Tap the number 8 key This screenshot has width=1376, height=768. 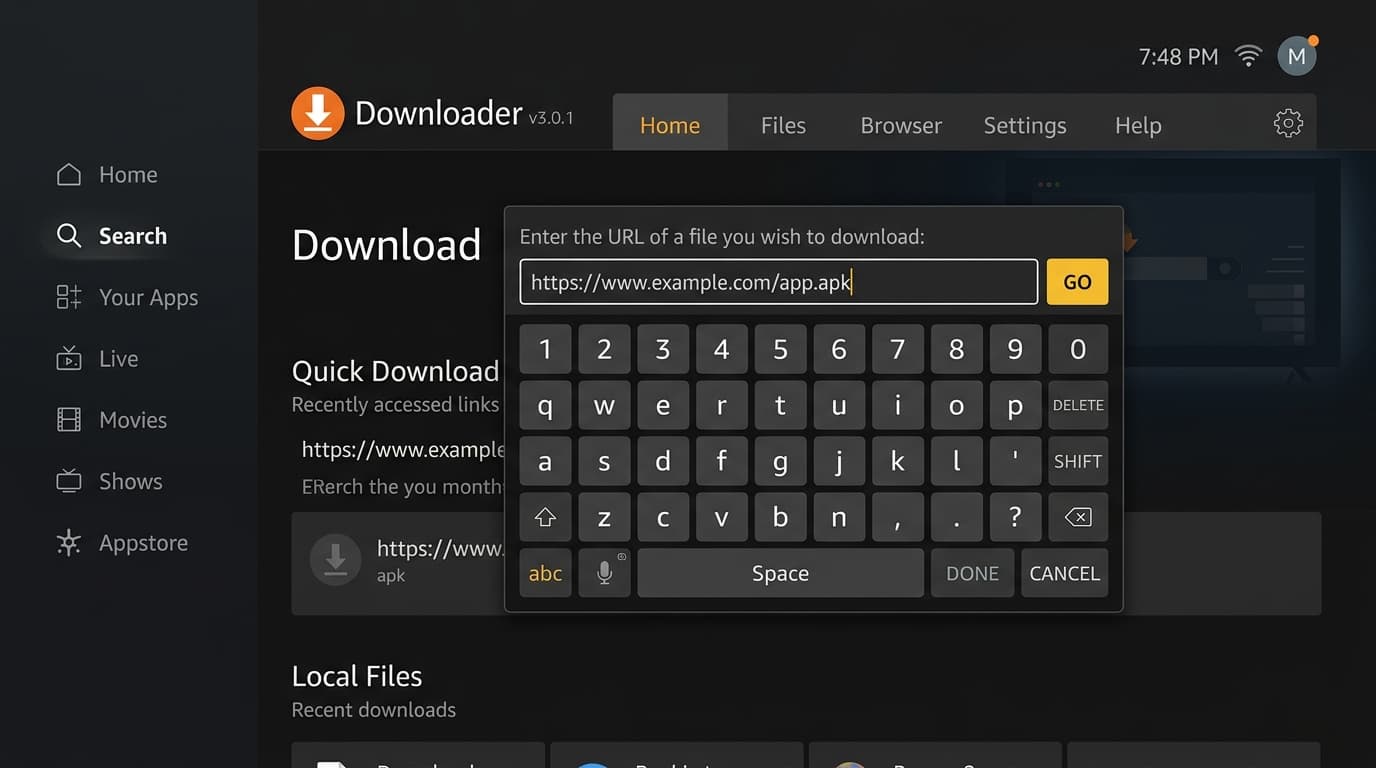[x=957, y=349]
